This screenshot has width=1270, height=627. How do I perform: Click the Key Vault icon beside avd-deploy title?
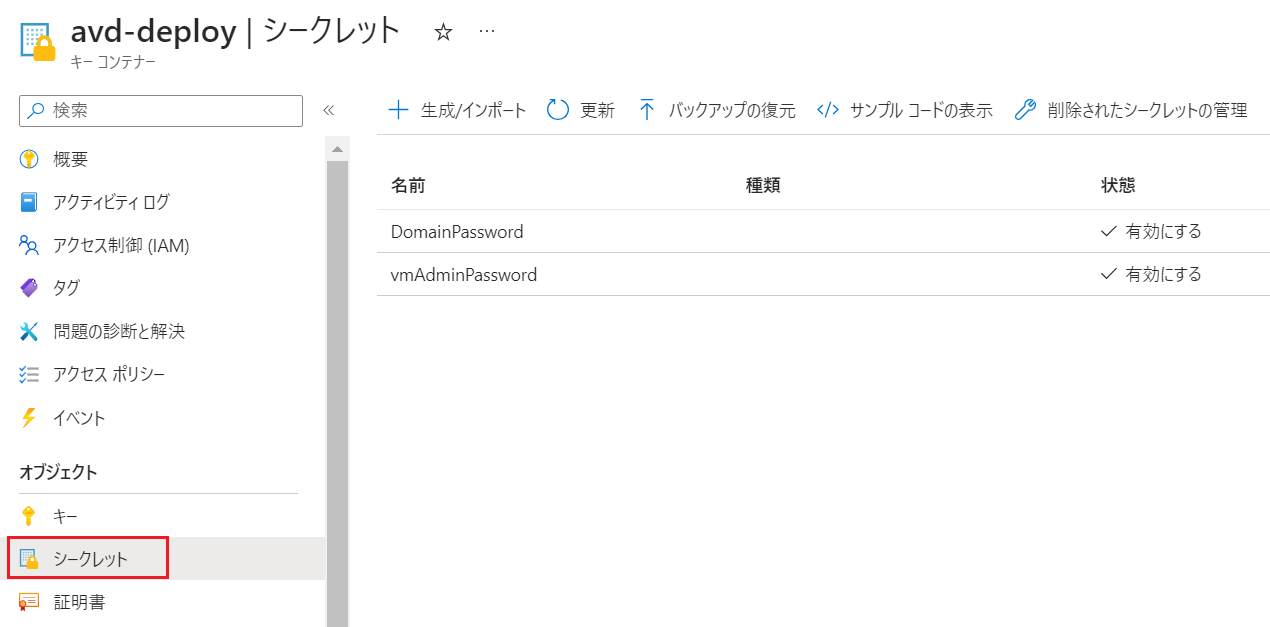[38, 41]
